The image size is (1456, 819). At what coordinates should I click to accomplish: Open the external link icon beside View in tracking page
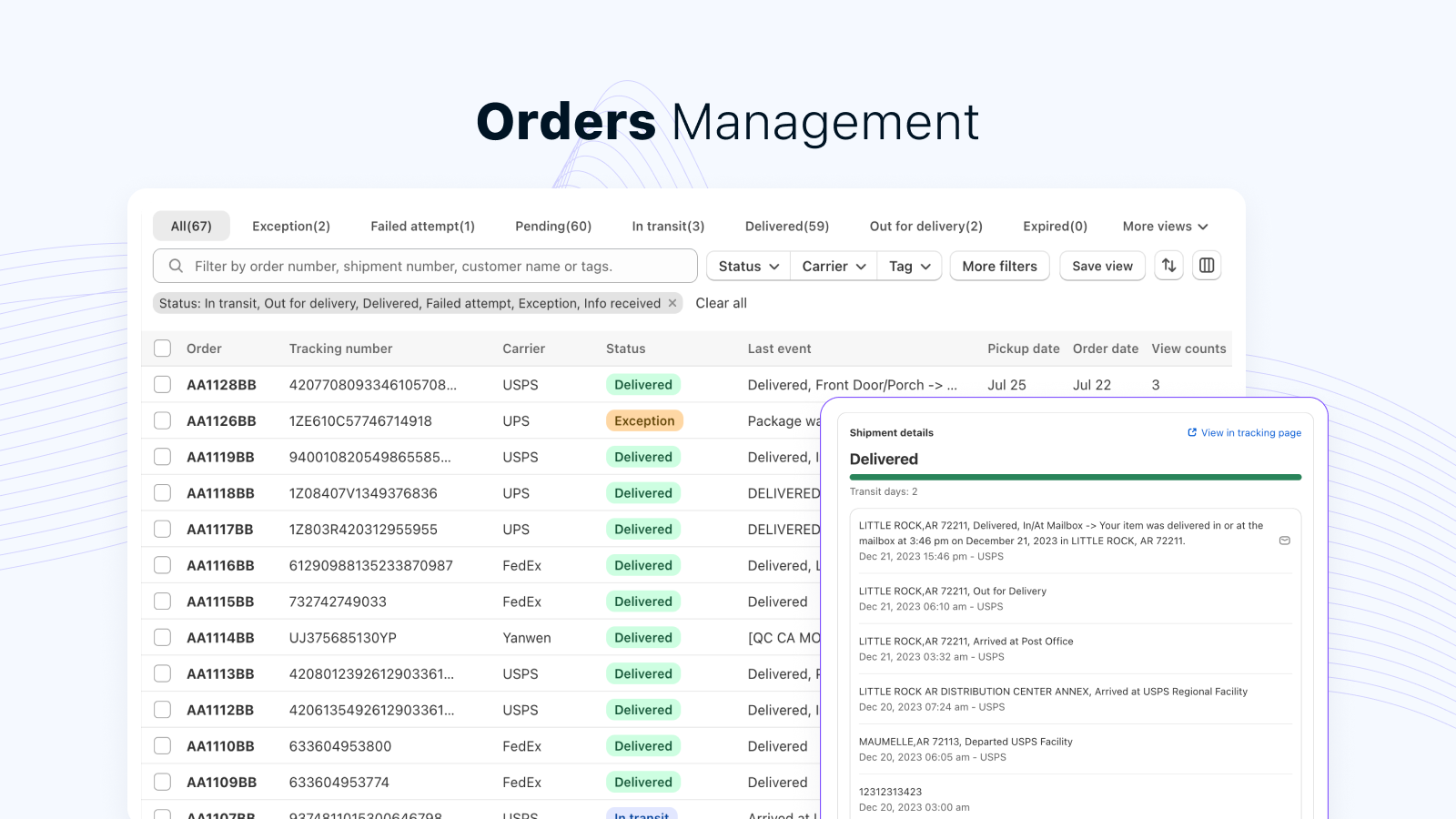click(x=1191, y=432)
